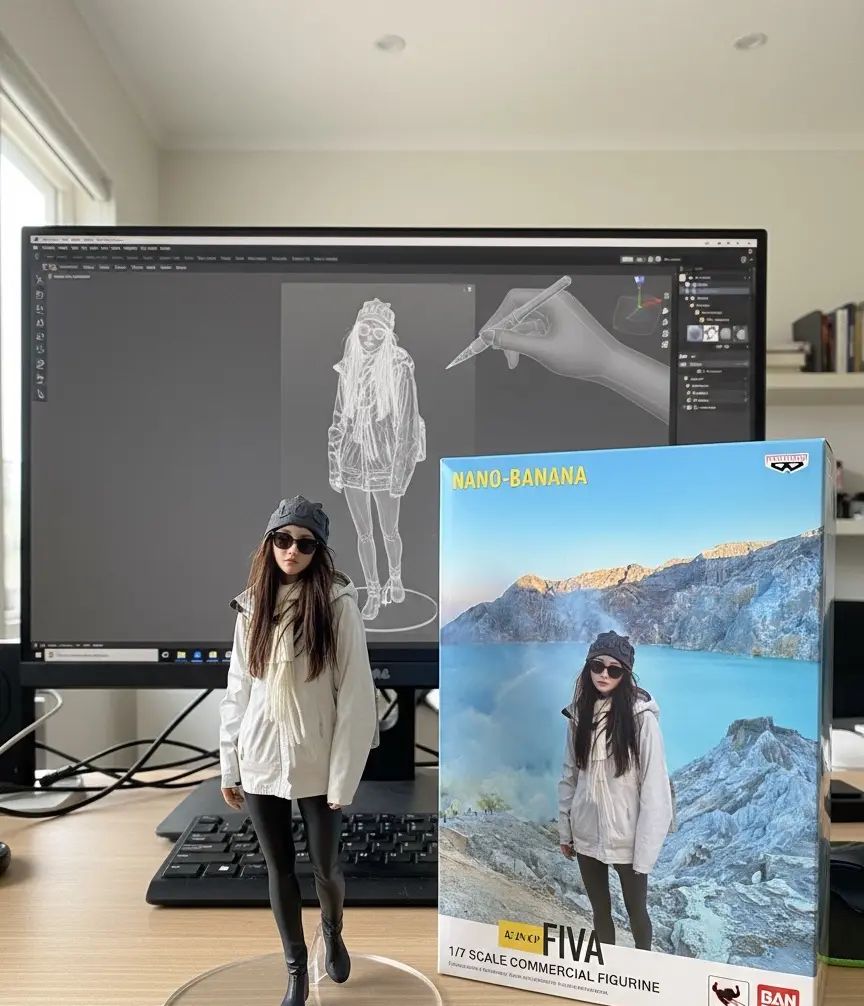Open the dropdown arrow at the panel header

[751, 259]
